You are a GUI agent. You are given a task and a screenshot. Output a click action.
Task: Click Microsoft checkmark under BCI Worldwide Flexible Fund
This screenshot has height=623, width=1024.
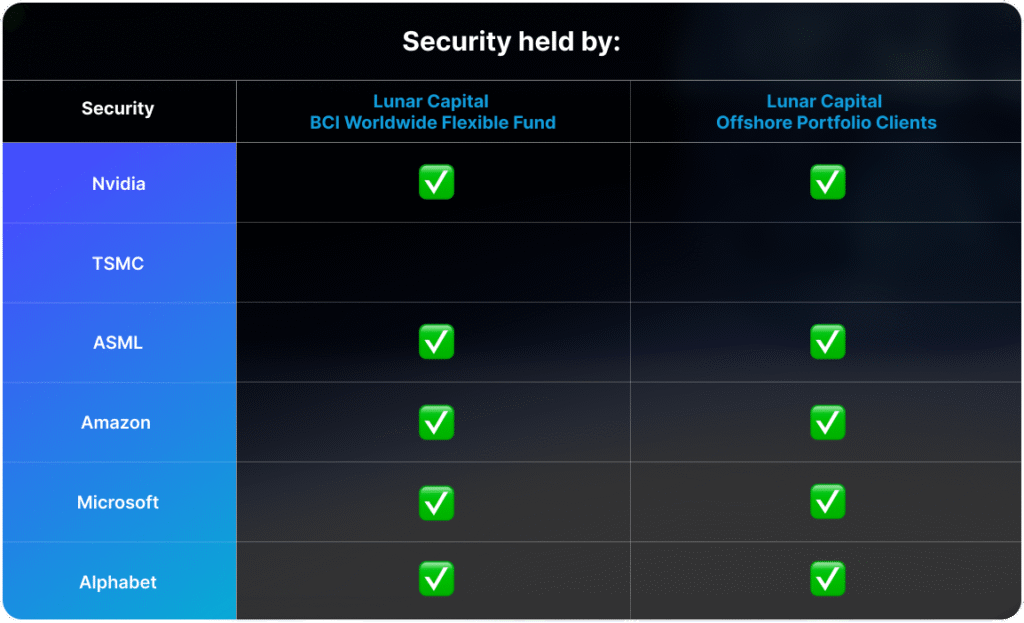point(436,503)
